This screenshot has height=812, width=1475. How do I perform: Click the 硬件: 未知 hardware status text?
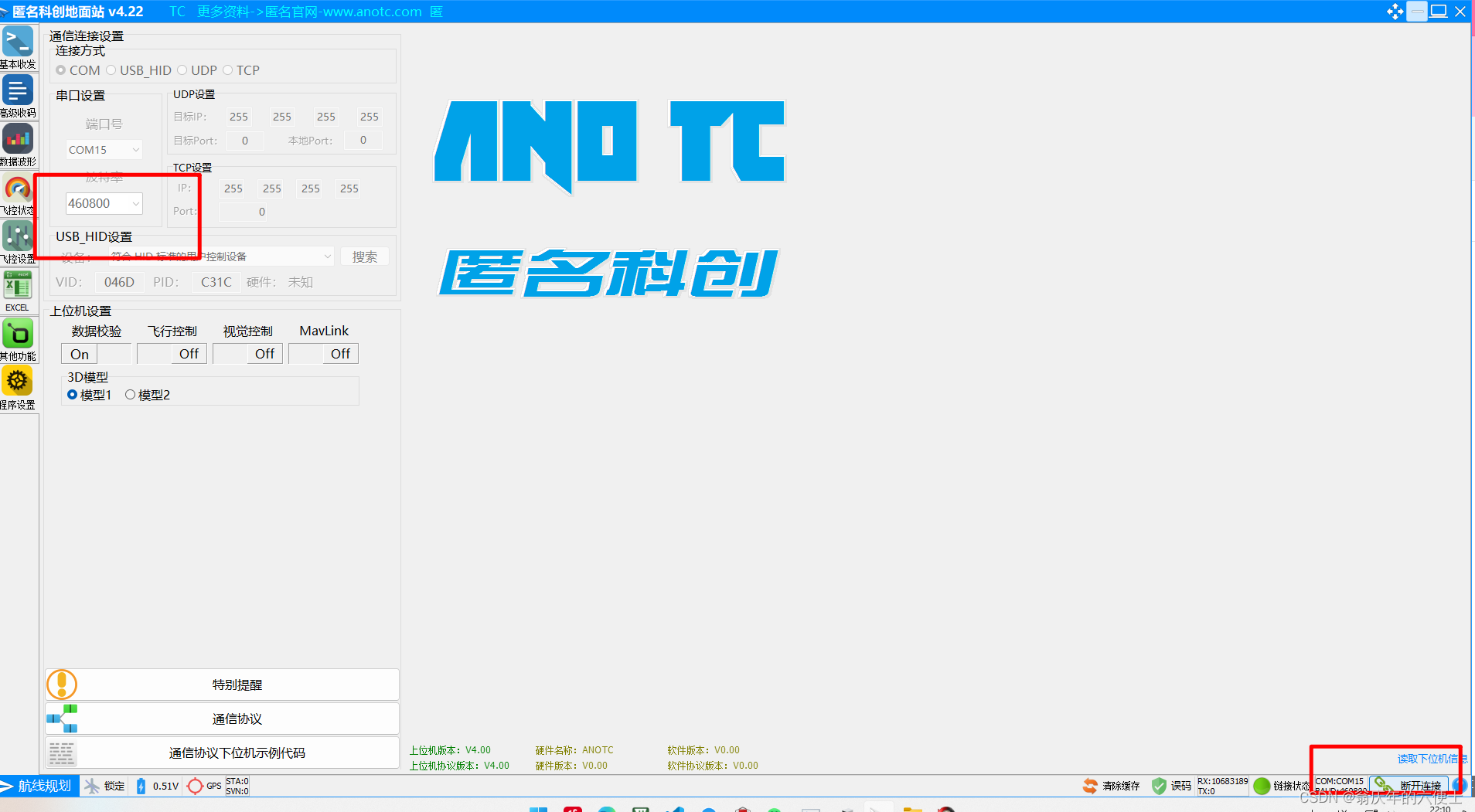point(280,282)
